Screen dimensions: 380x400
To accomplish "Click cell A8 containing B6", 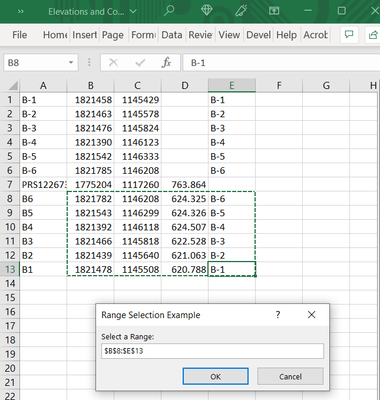I will [43, 199].
